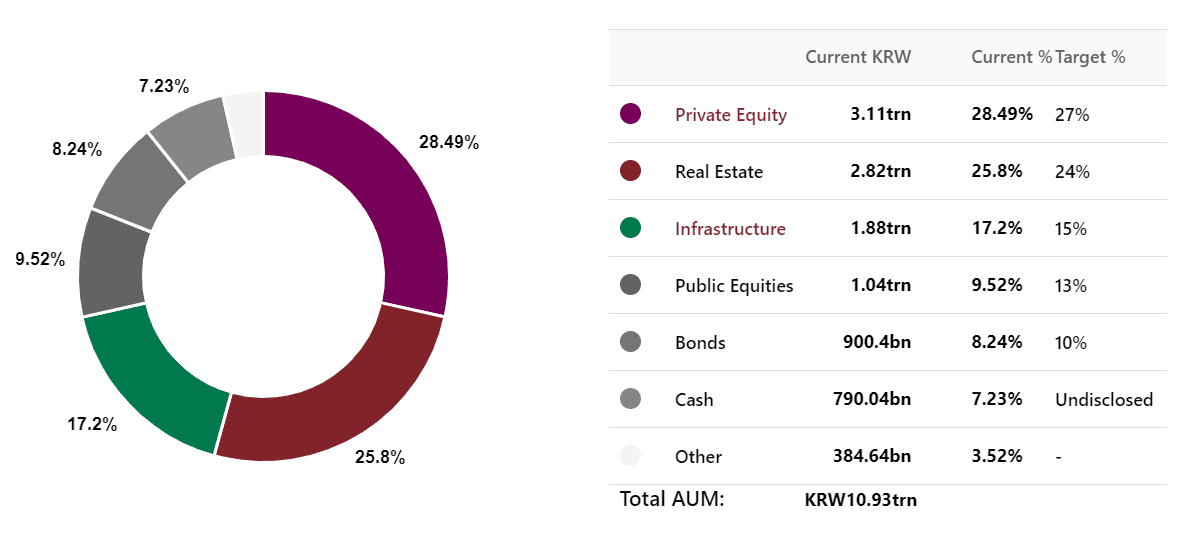Click the light Other legend dot
The width and height of the screenshot is (1198, 538).
coord(630,456)
